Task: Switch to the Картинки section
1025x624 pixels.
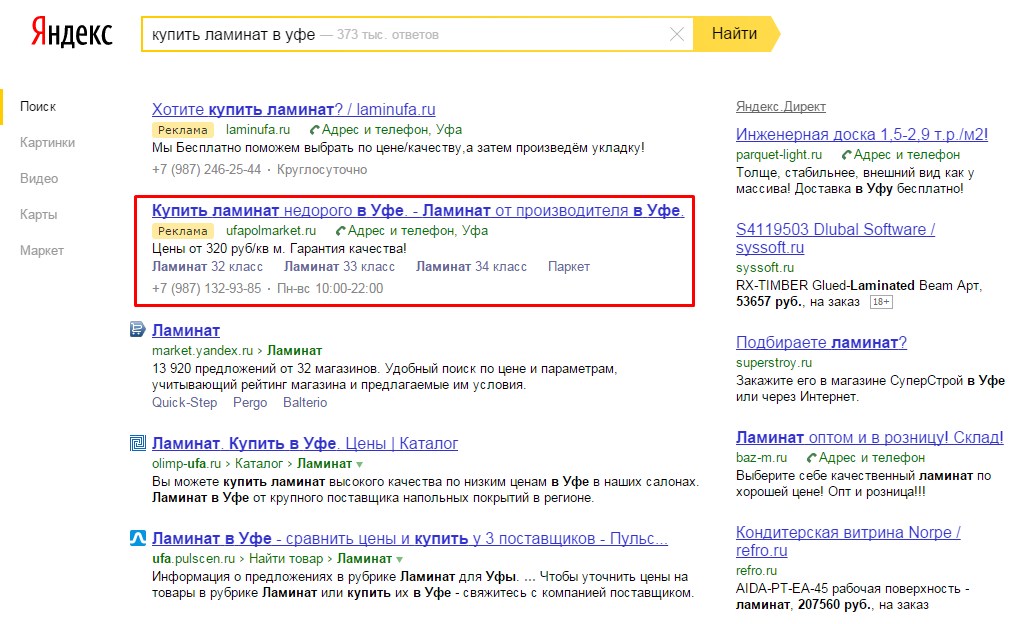Action: tap(47, 142)
